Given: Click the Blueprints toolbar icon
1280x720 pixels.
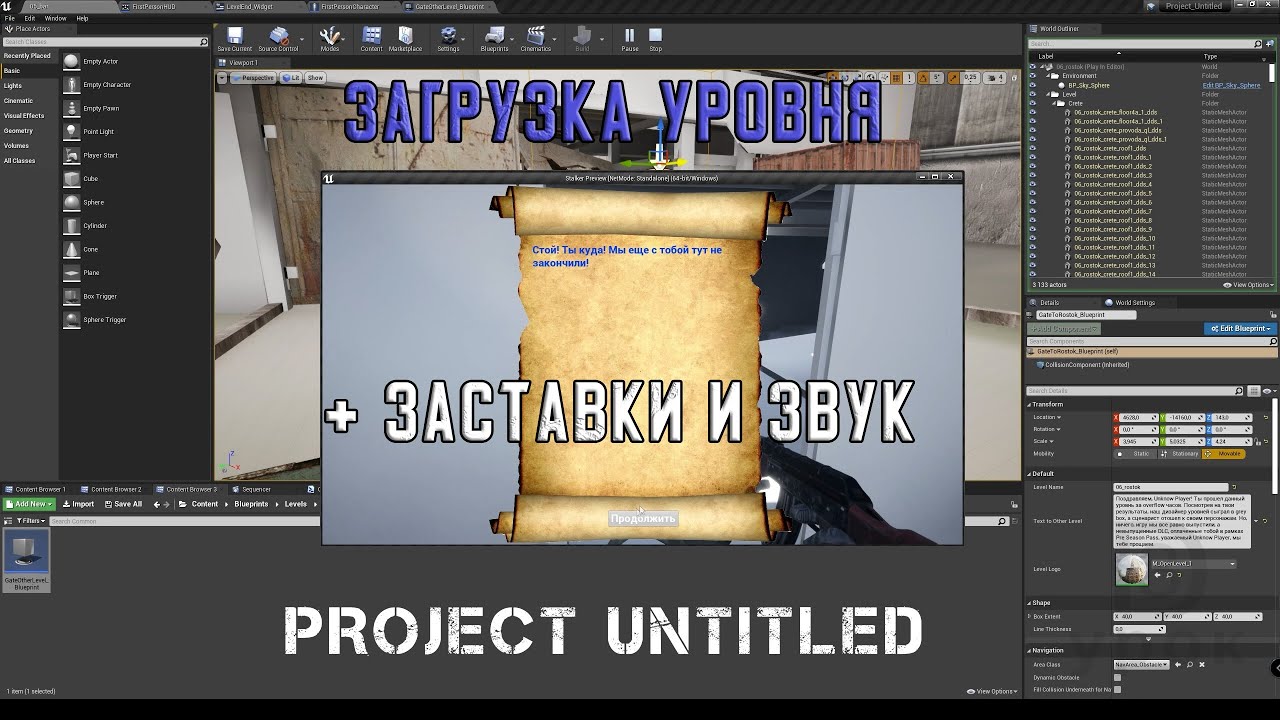Looking at the screenshot, I should coord(494,38).
